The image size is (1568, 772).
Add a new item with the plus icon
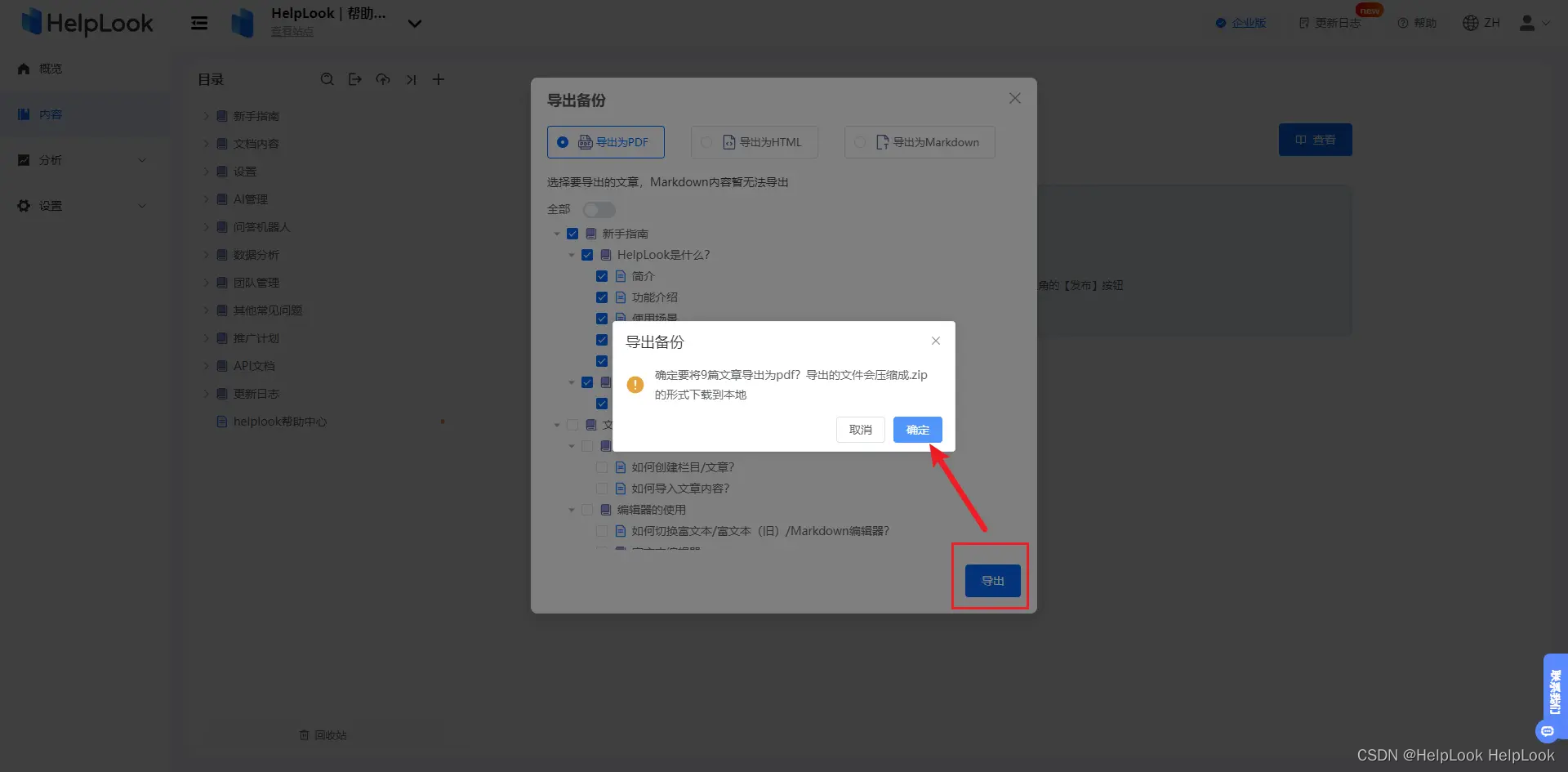point(439,79)
